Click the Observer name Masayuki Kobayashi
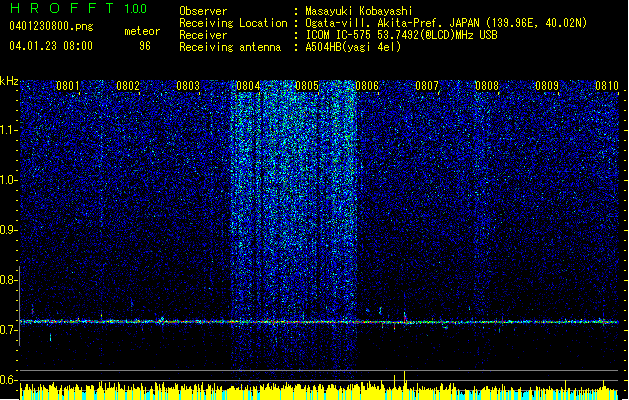Image resolution: width=629 pixels, height=400 pixels. tap(359, 11)
